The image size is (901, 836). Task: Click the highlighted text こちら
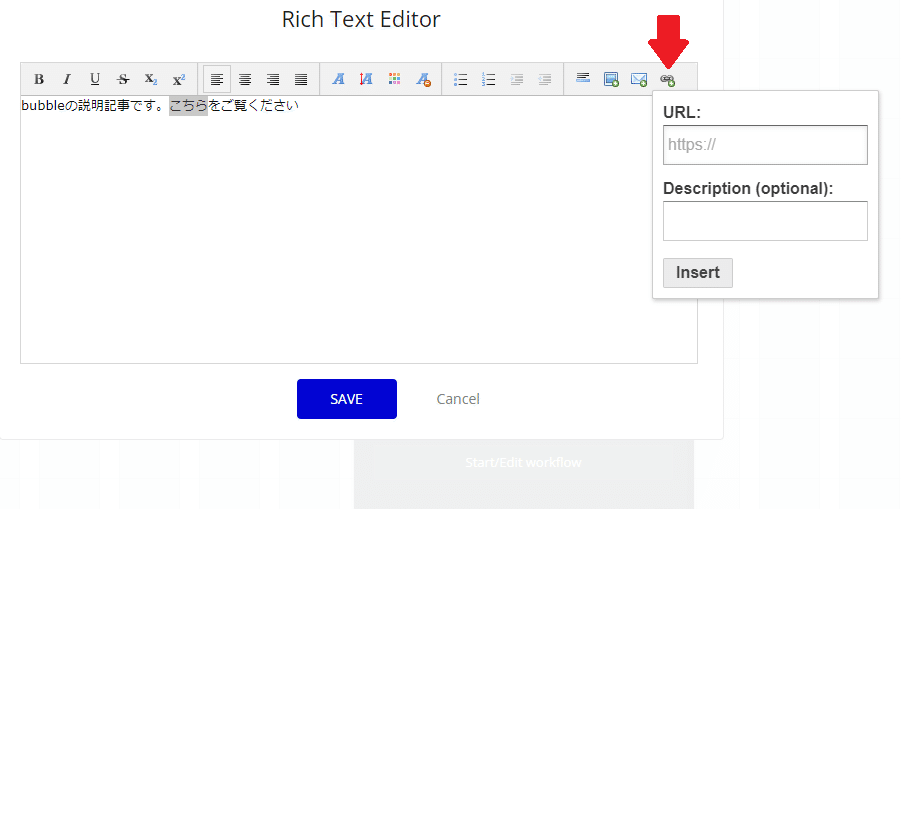tap(188, 106)
